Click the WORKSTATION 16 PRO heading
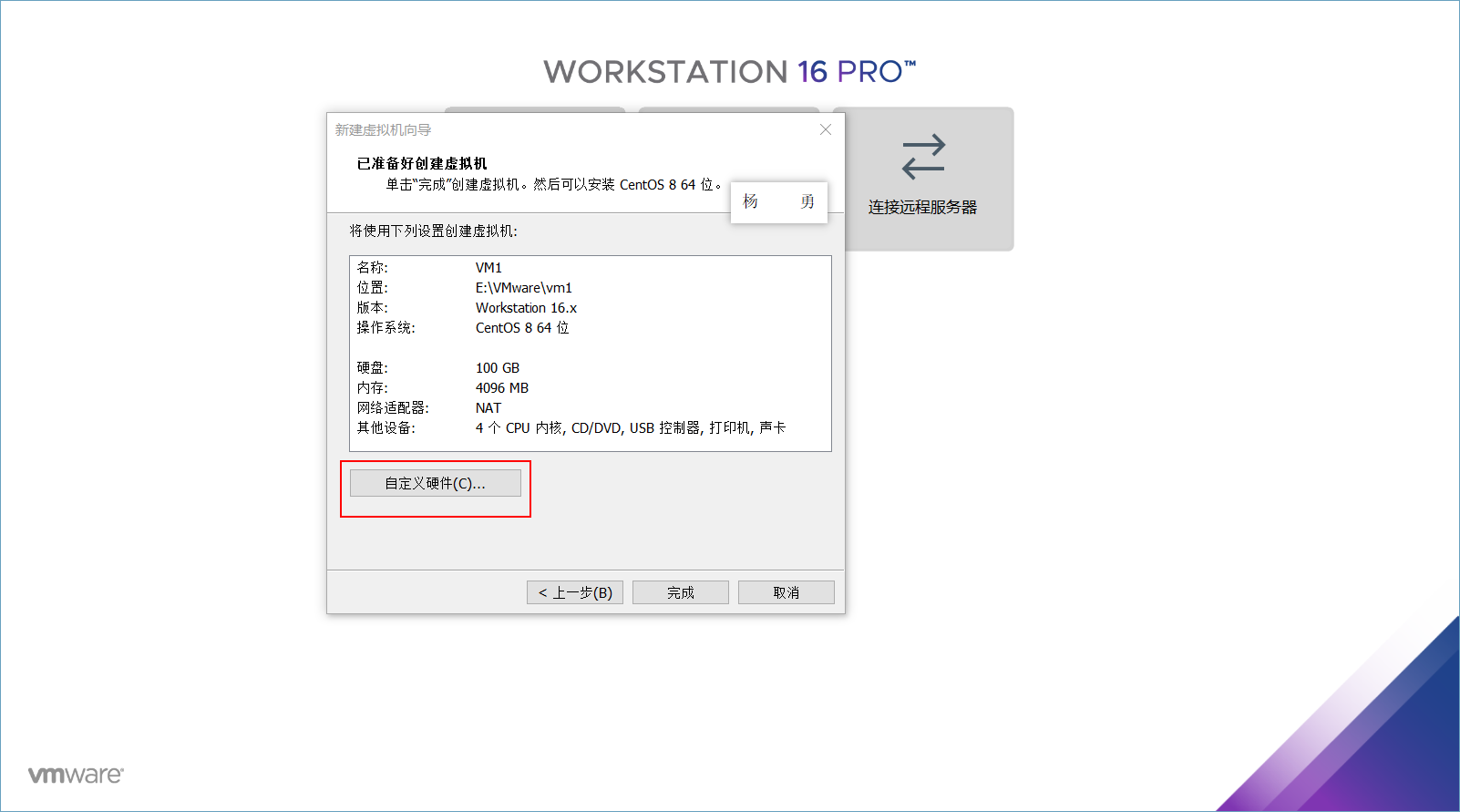1460x812 pixels. tap(730, 72)
